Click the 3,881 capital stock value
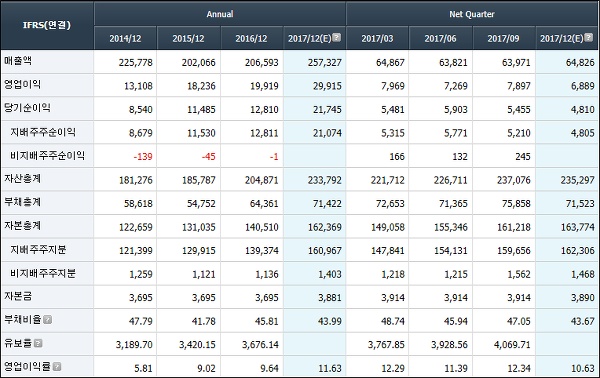The height and width of the screenshot is (378, 600). click(x=330, y=298)
